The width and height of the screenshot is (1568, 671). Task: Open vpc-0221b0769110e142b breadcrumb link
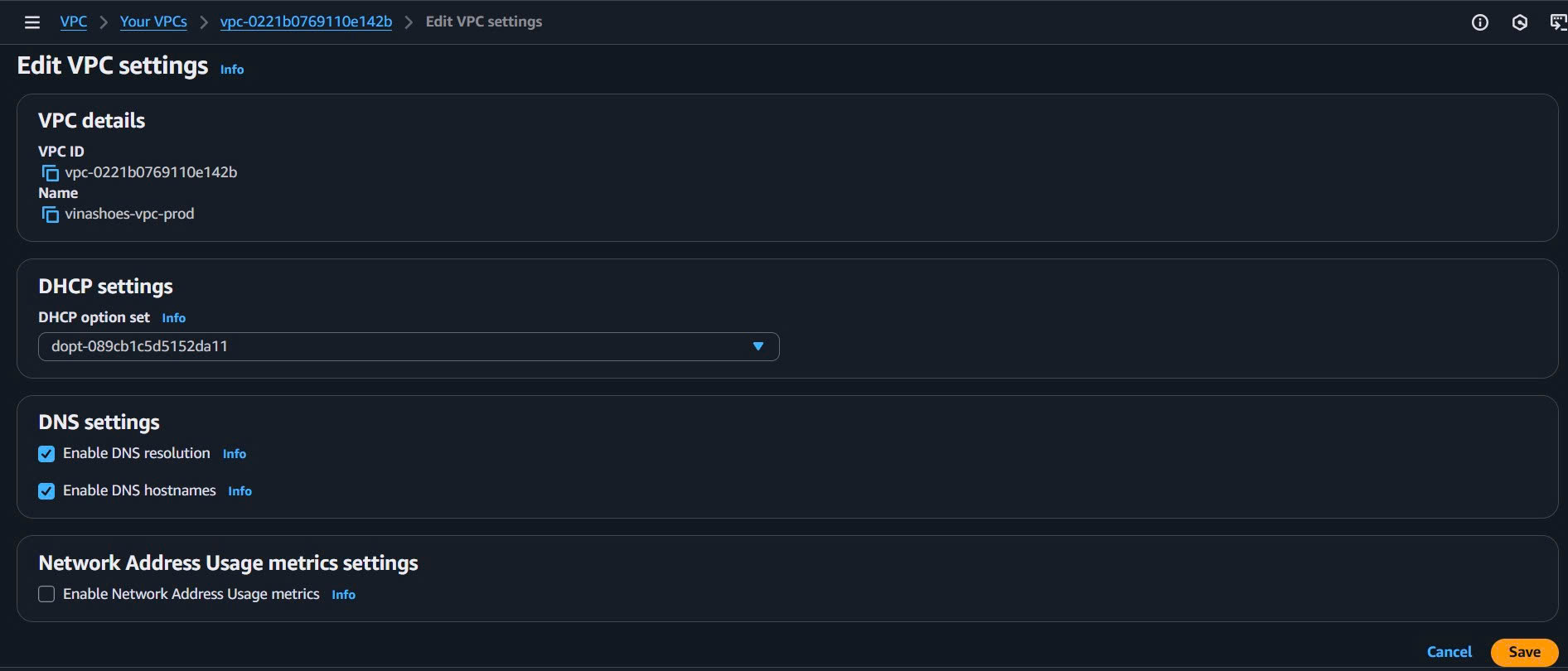click(x=305, y=22)
